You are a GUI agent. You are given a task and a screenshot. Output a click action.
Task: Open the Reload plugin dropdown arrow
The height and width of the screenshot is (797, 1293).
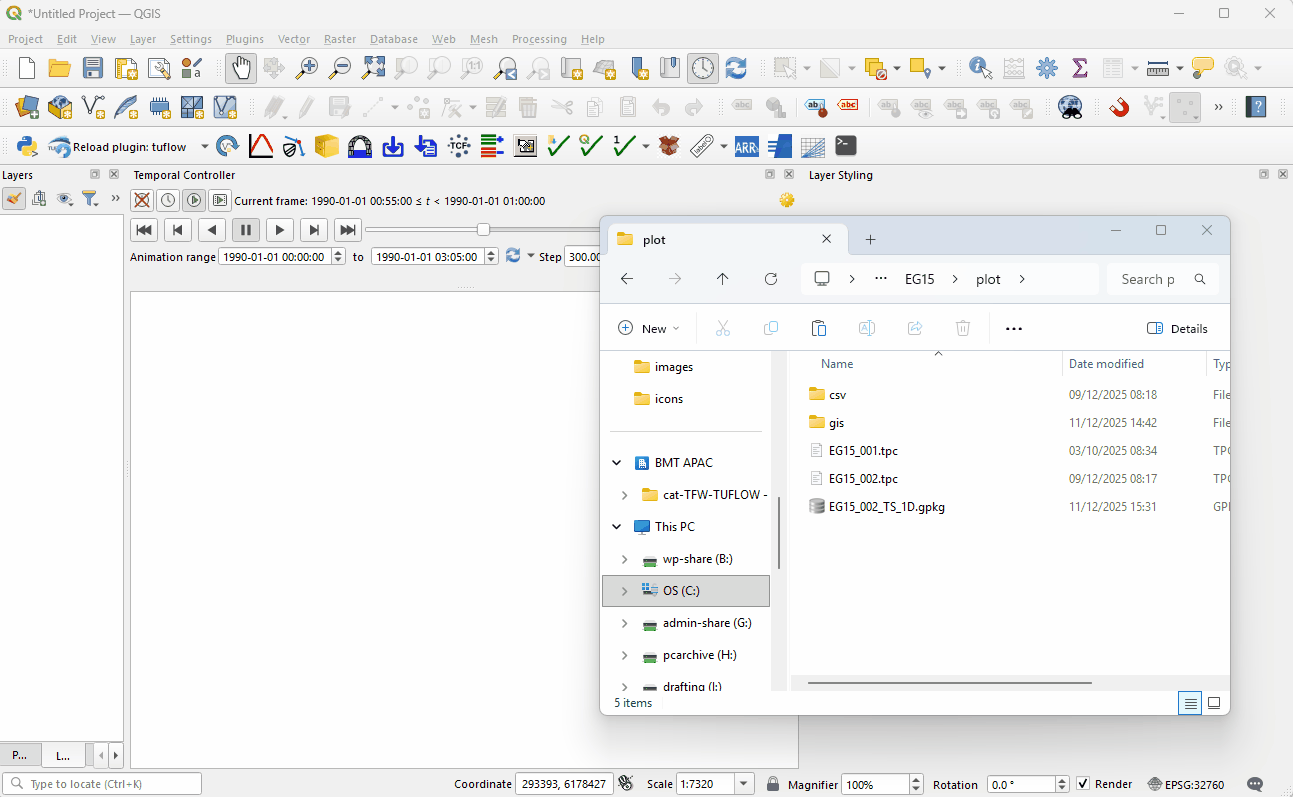tap(205, 147)
